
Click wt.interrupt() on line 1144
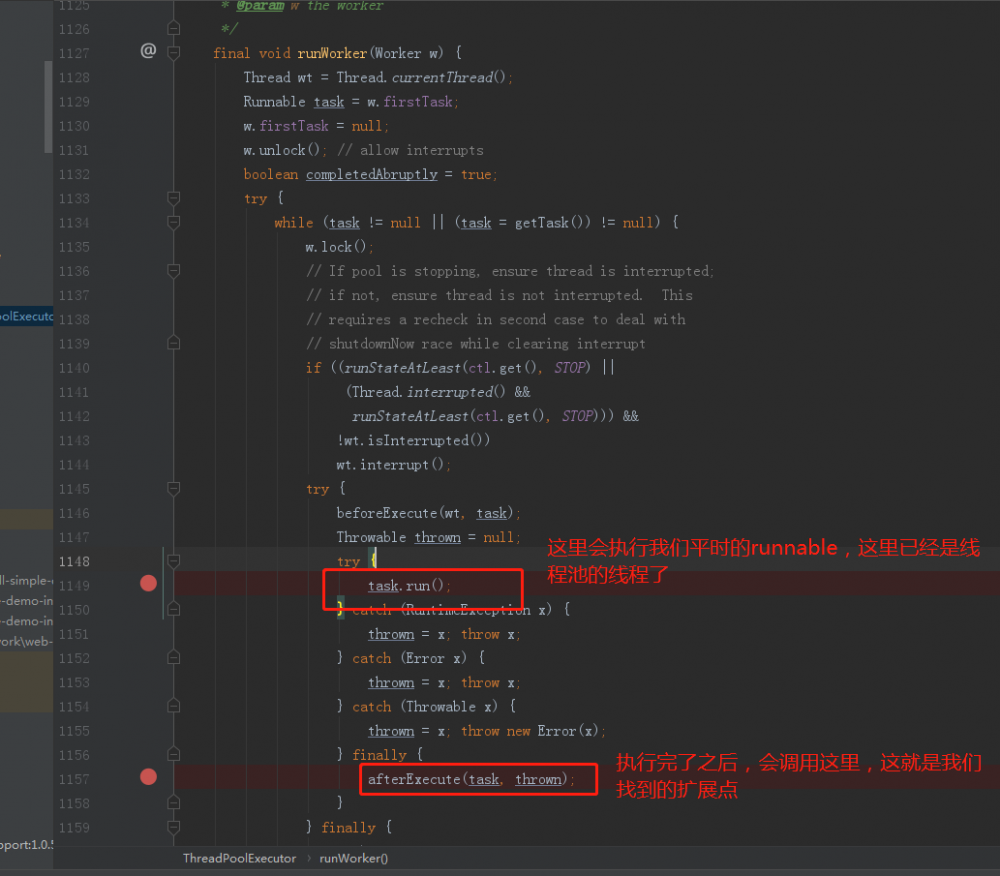390,465
